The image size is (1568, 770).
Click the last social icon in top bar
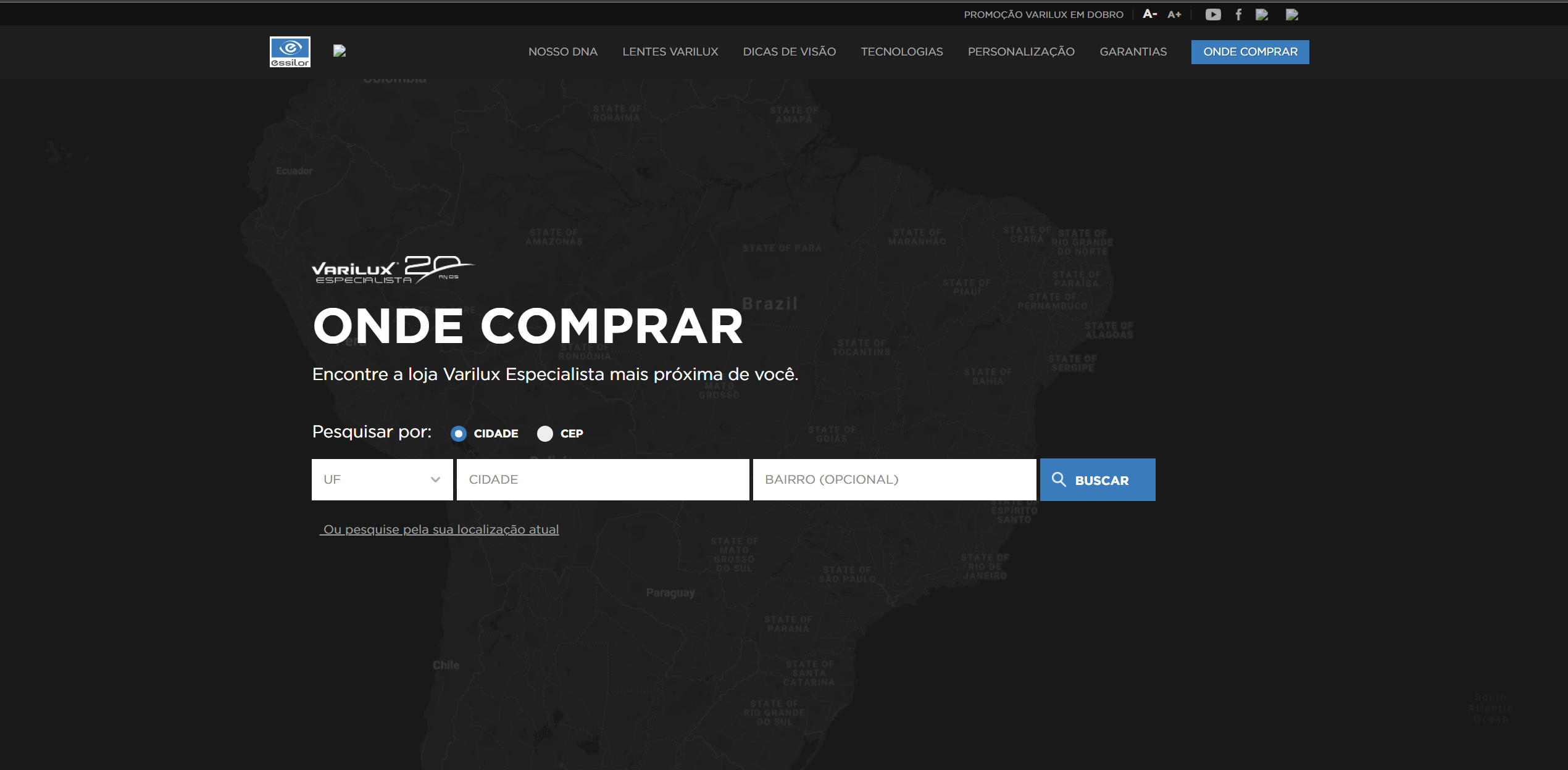pyautogui.click(x=1291, y=14)
